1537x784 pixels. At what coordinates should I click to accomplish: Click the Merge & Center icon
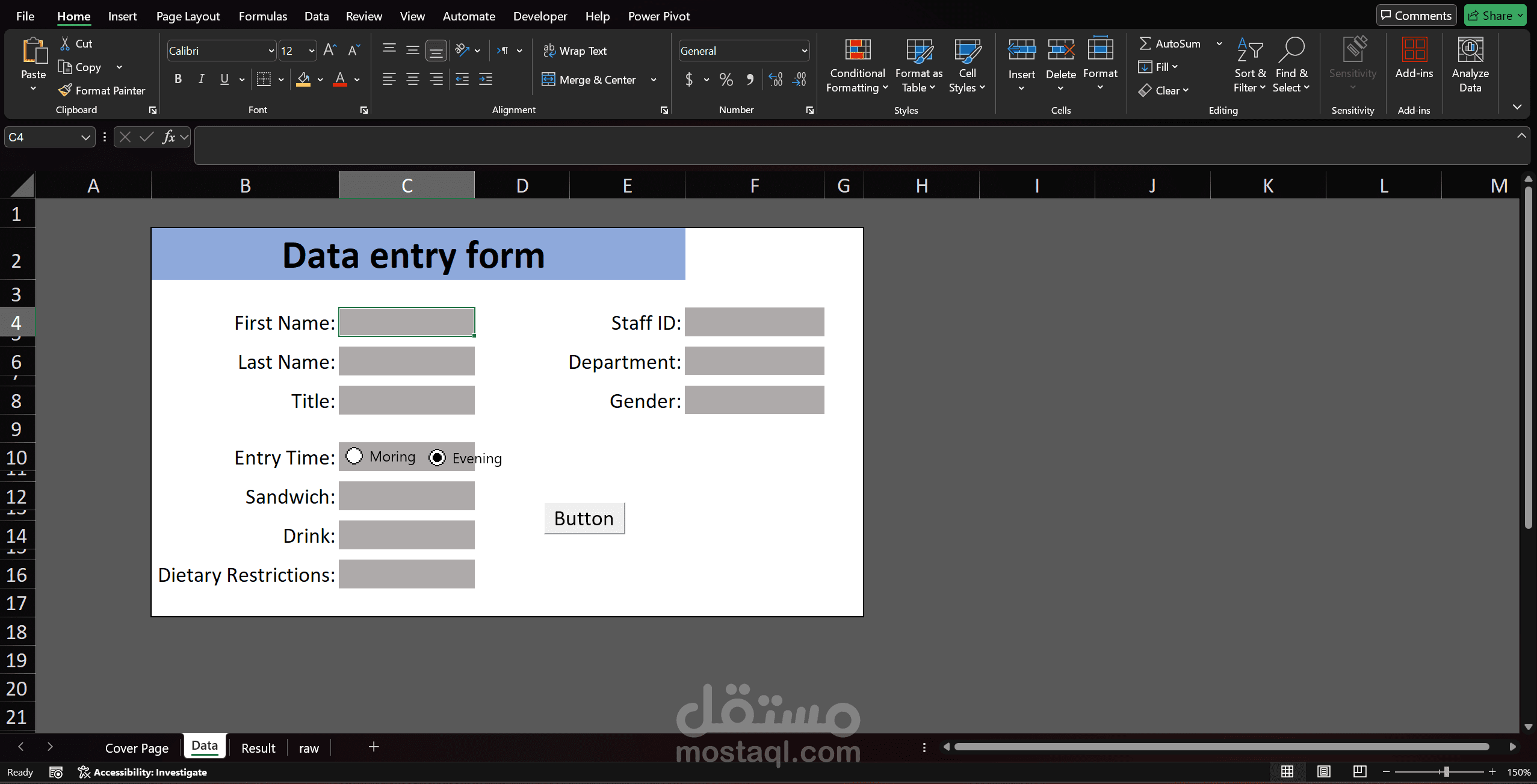pos(548,79)
